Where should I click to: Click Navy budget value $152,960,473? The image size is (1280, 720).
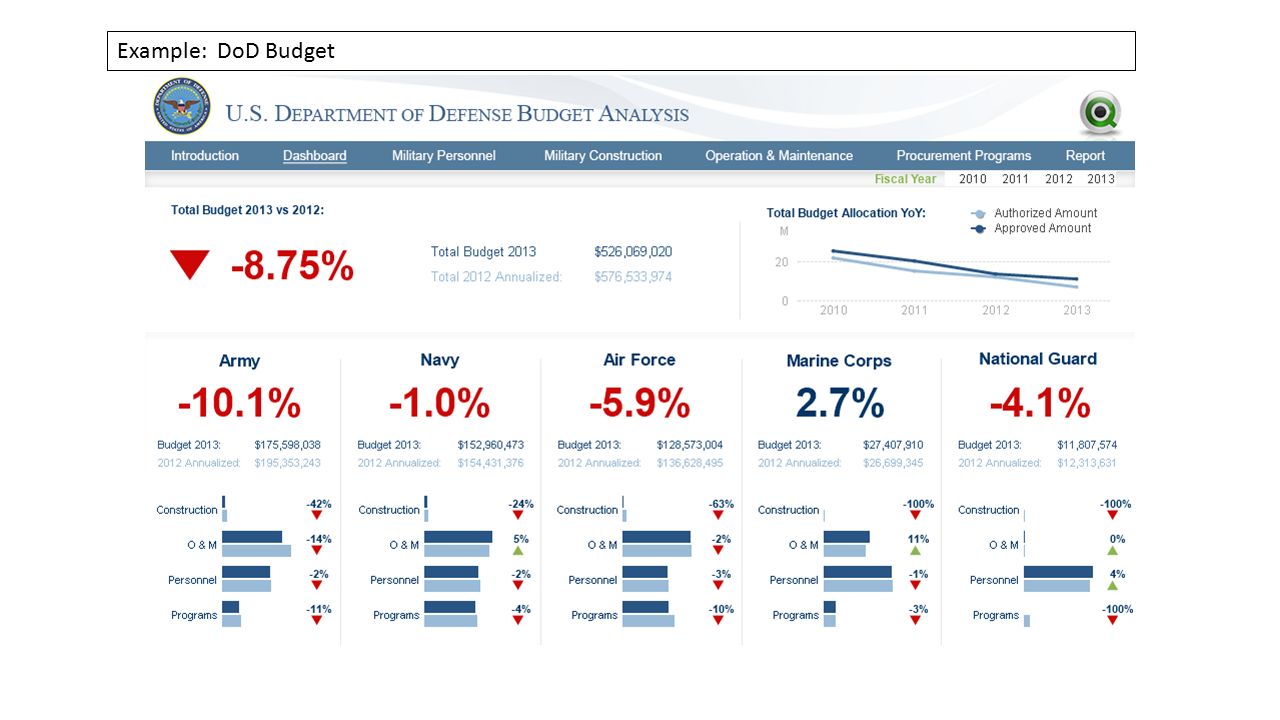[490, 445]
